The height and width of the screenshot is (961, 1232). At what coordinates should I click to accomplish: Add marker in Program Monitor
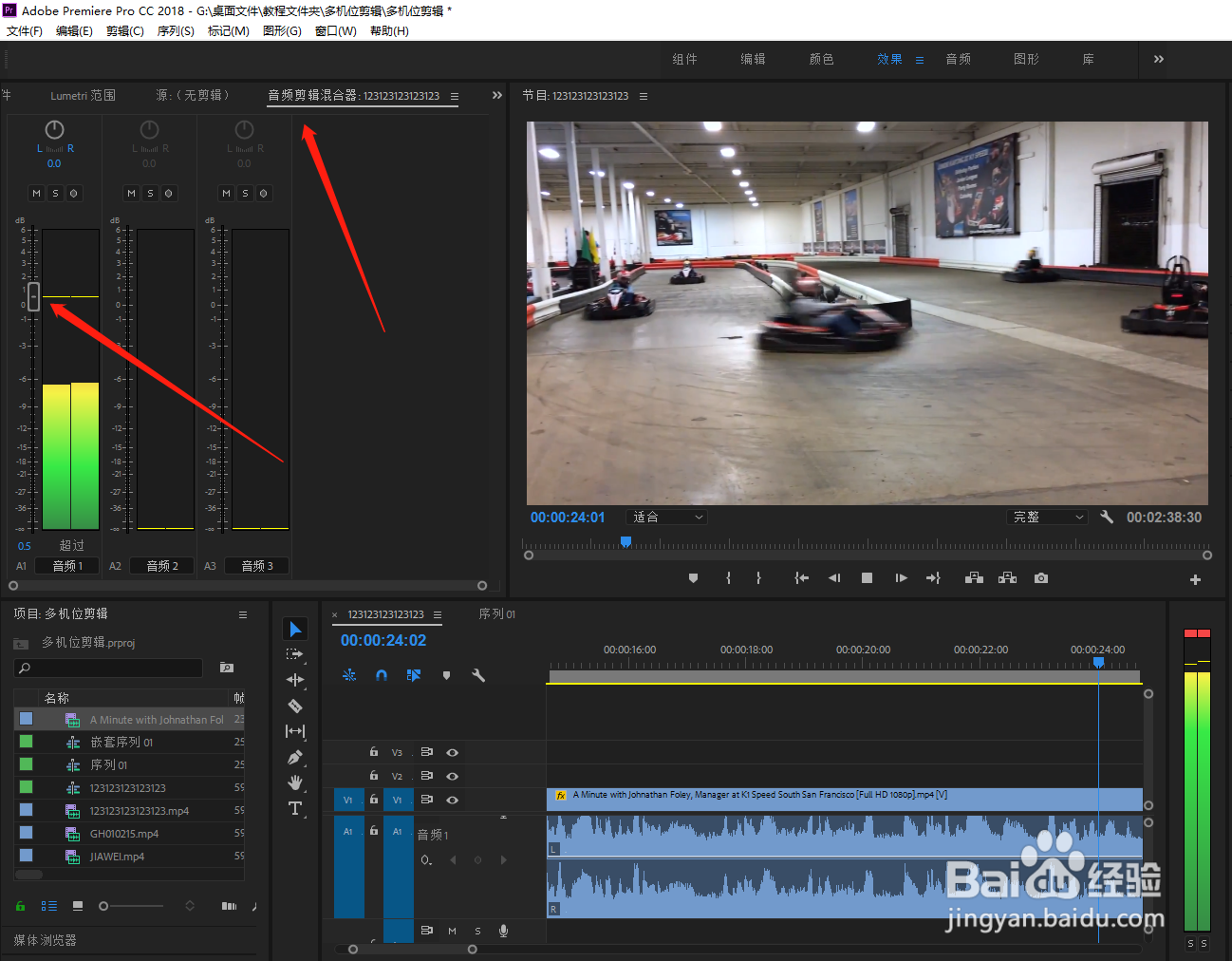pos(693,578)
